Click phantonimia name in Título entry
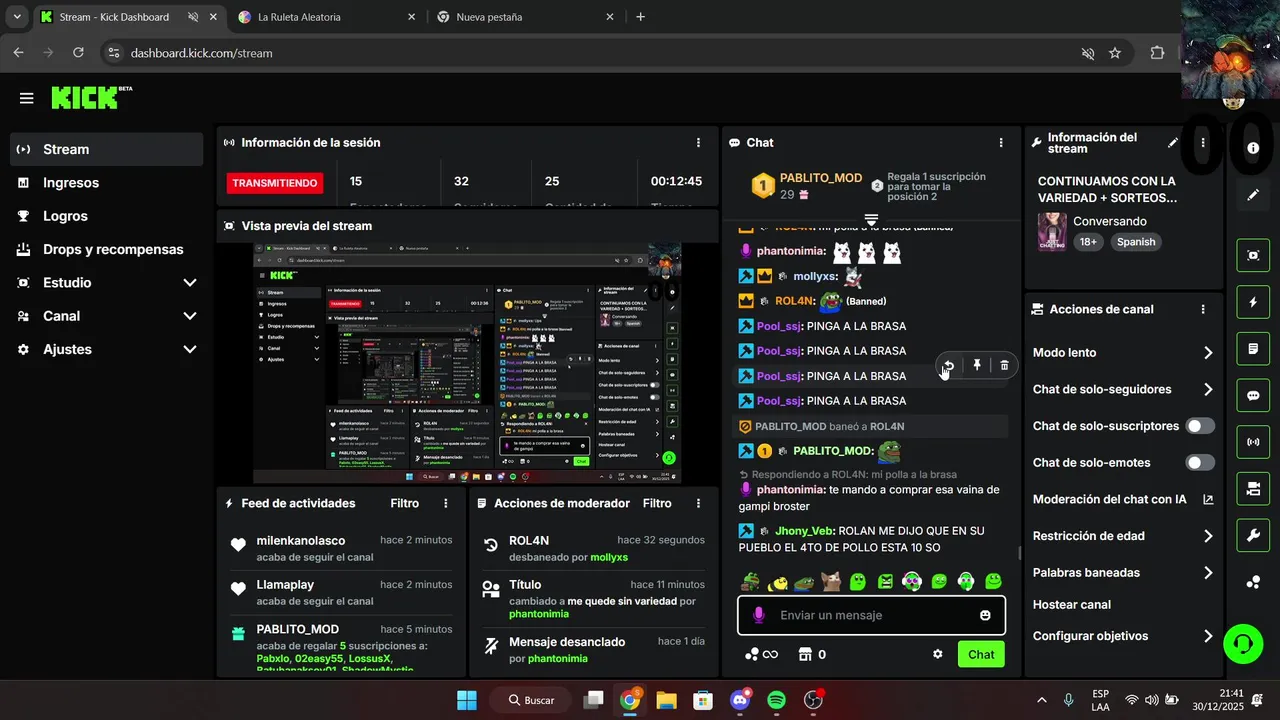1280x720 pixels. click(539, 614)
